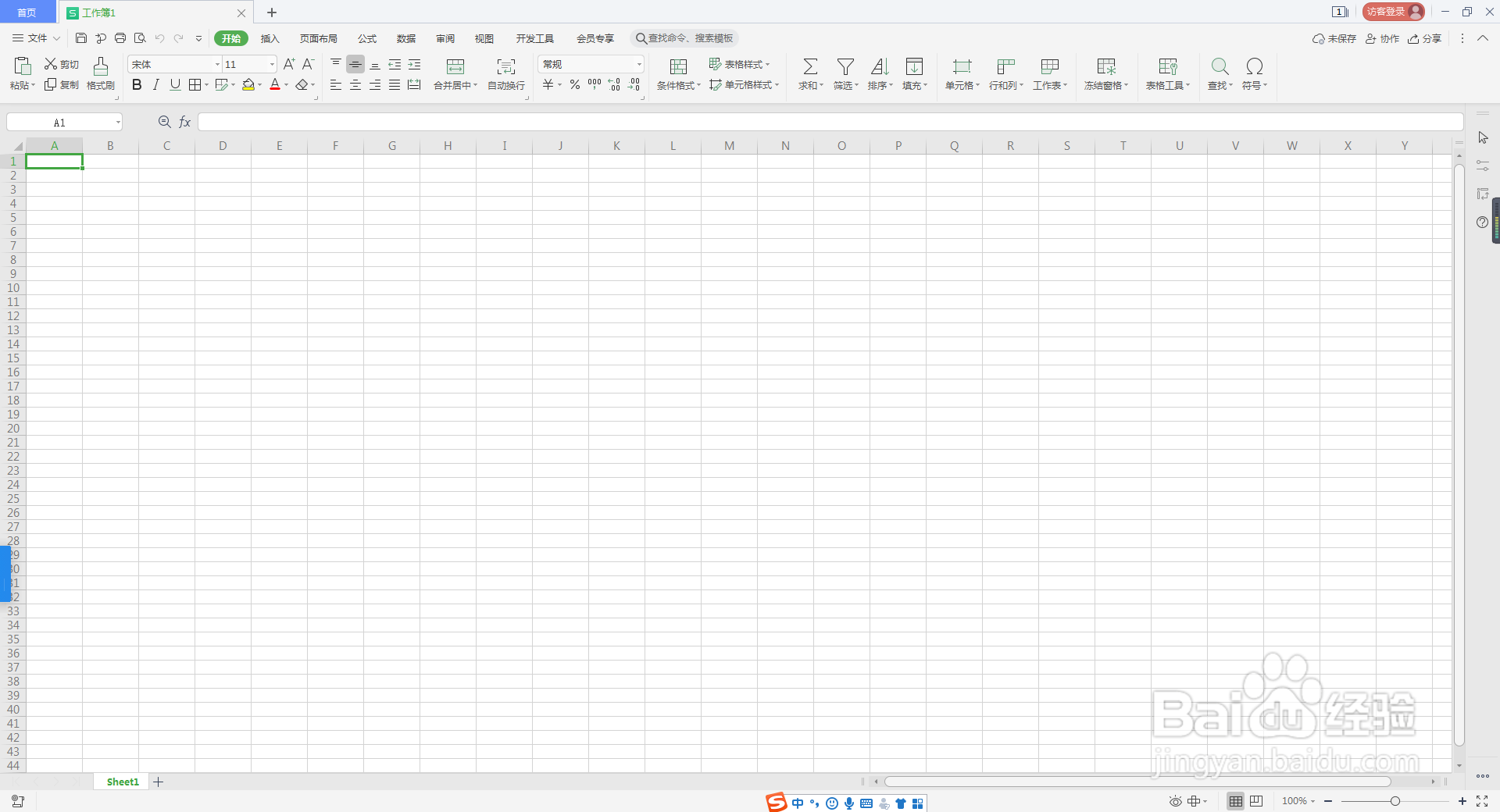Click the zoom slider handle
The width and height of the screenshot is (1500, 812).
tap(1395, 801)
